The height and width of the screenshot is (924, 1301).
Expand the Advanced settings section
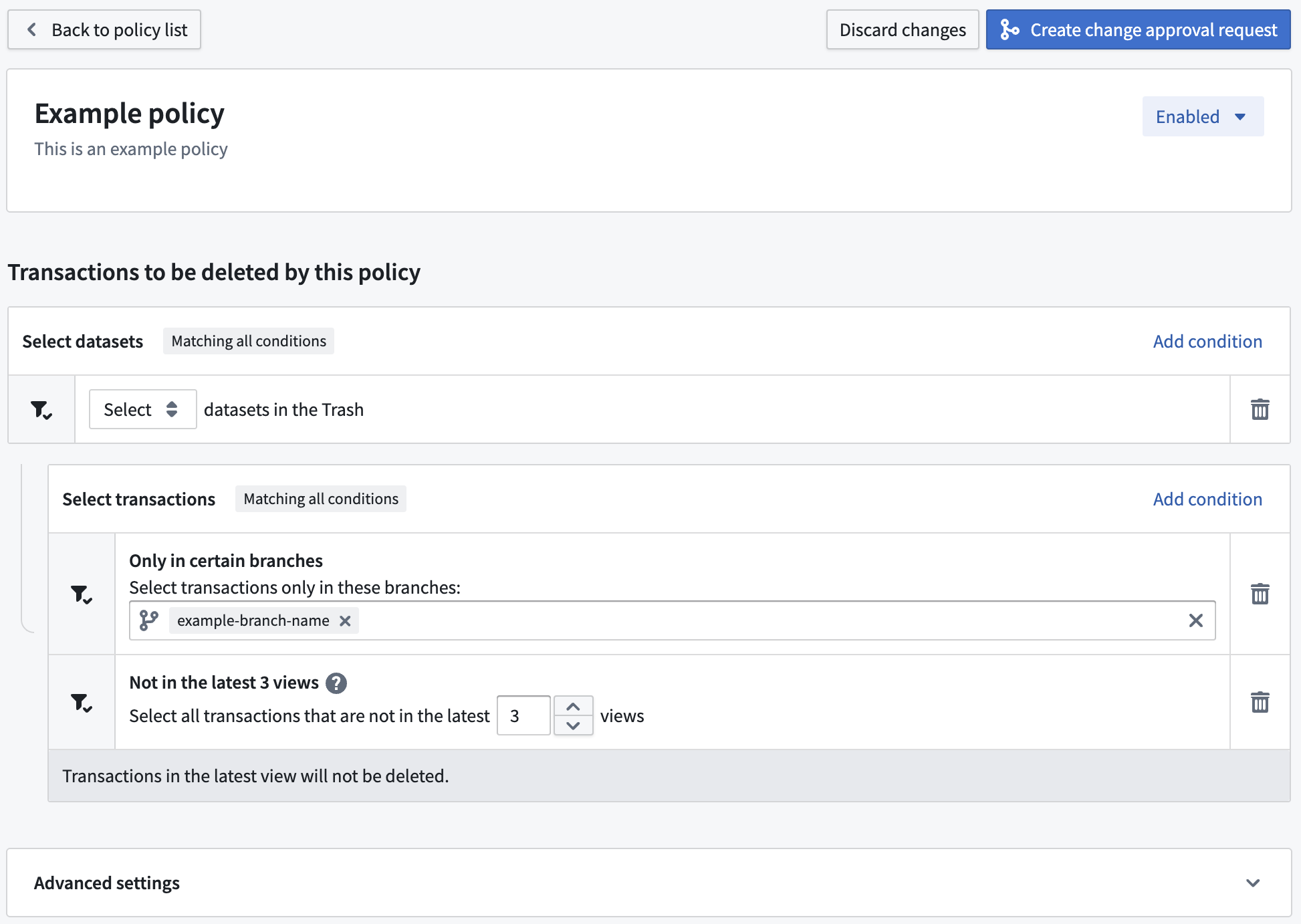point(1253,883)
